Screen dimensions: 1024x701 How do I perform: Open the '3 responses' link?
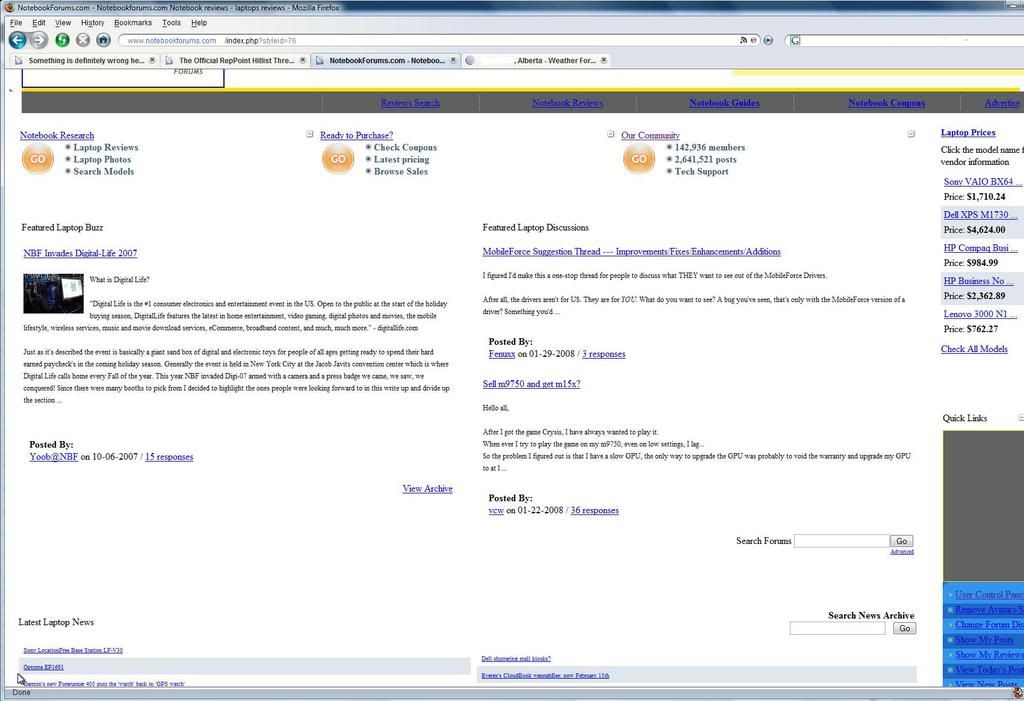point(603,354)
